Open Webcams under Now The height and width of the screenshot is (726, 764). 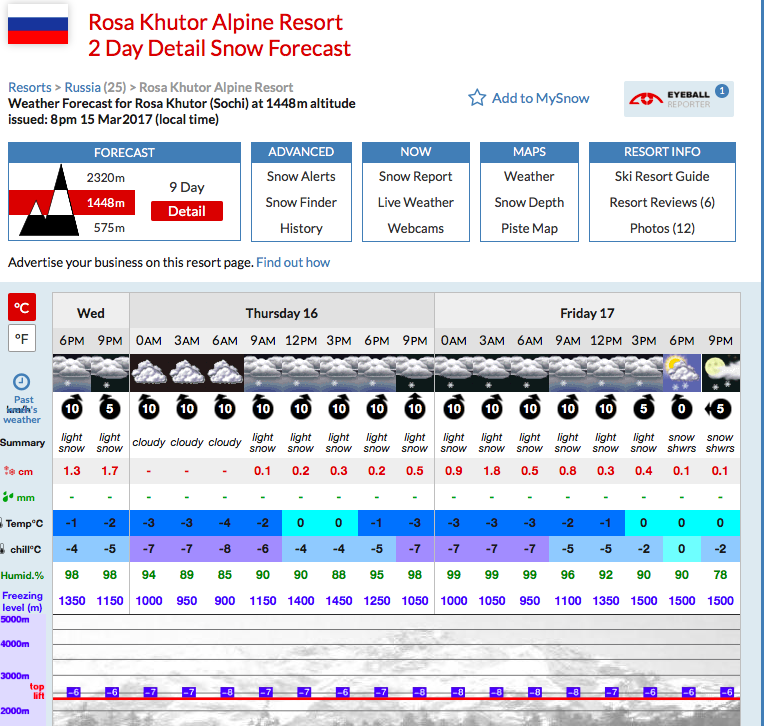pos(416,228)
